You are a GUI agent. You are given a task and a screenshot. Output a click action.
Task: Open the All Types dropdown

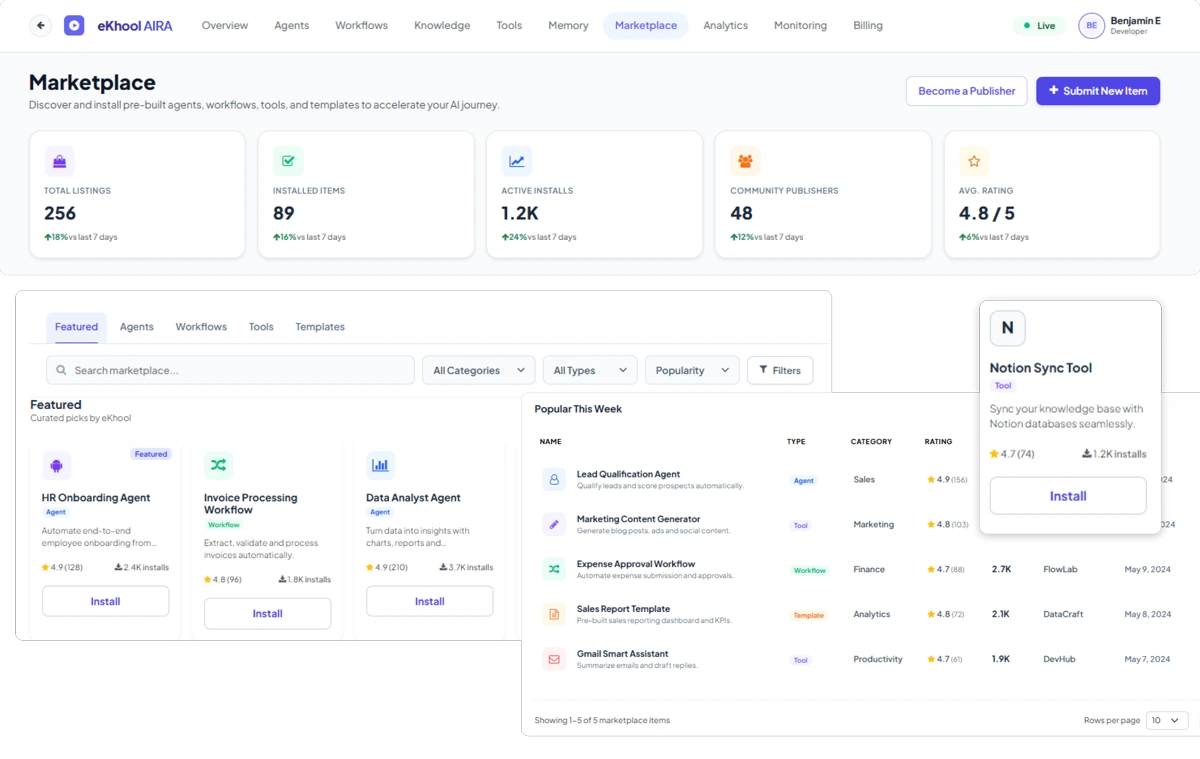coord(590,370)
